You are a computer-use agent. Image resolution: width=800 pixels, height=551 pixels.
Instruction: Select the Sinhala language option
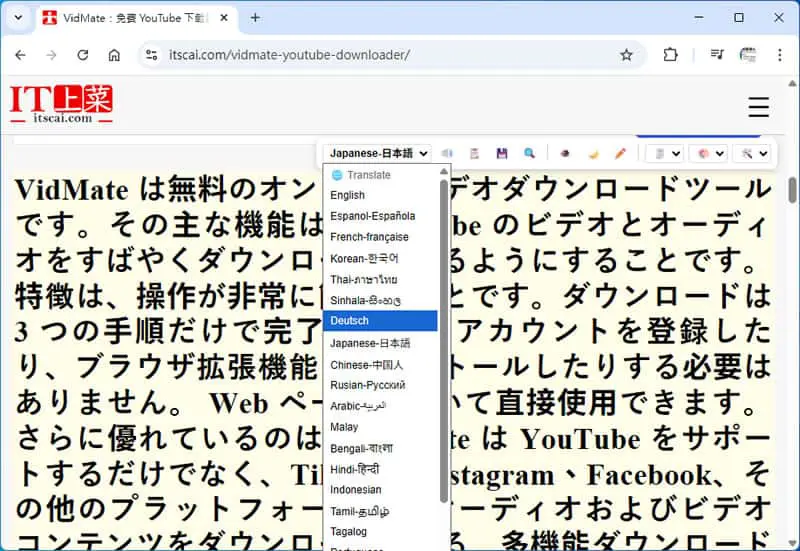380,300
